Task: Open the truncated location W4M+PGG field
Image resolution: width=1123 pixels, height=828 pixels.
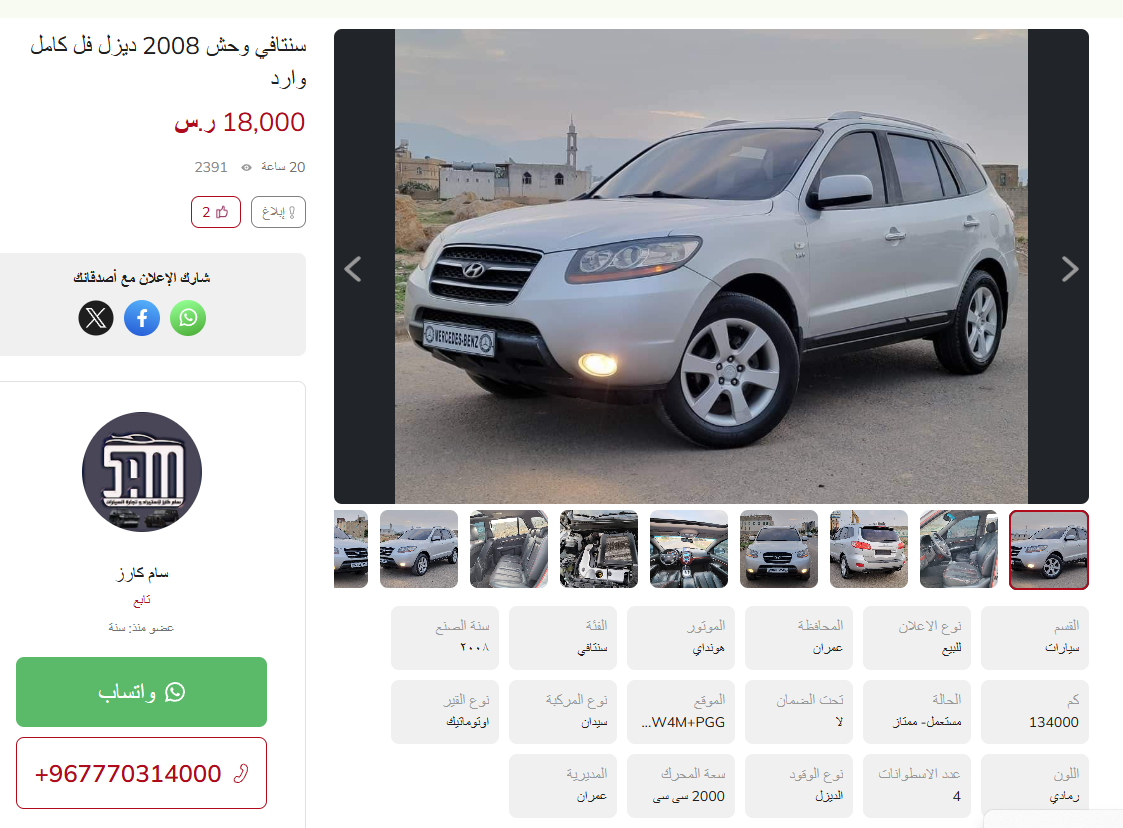Action: click(681, 712)
